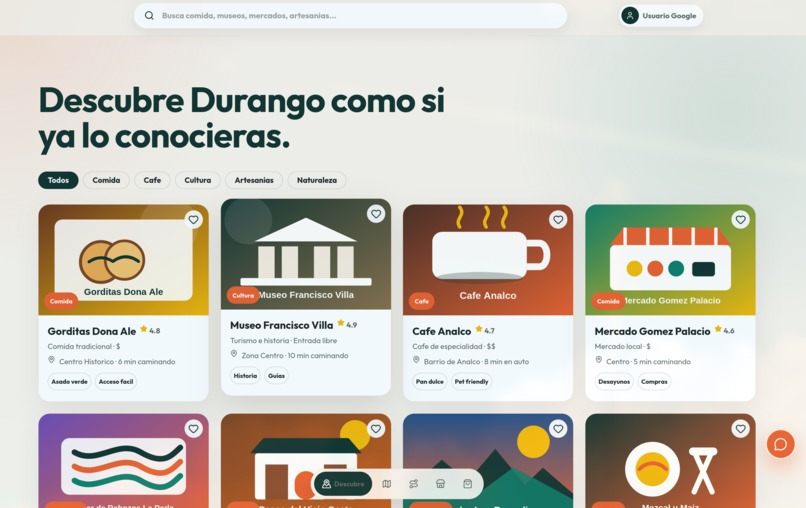Toggle heart on the wavy-stripes rebozos card

click(x=193, y=428)
